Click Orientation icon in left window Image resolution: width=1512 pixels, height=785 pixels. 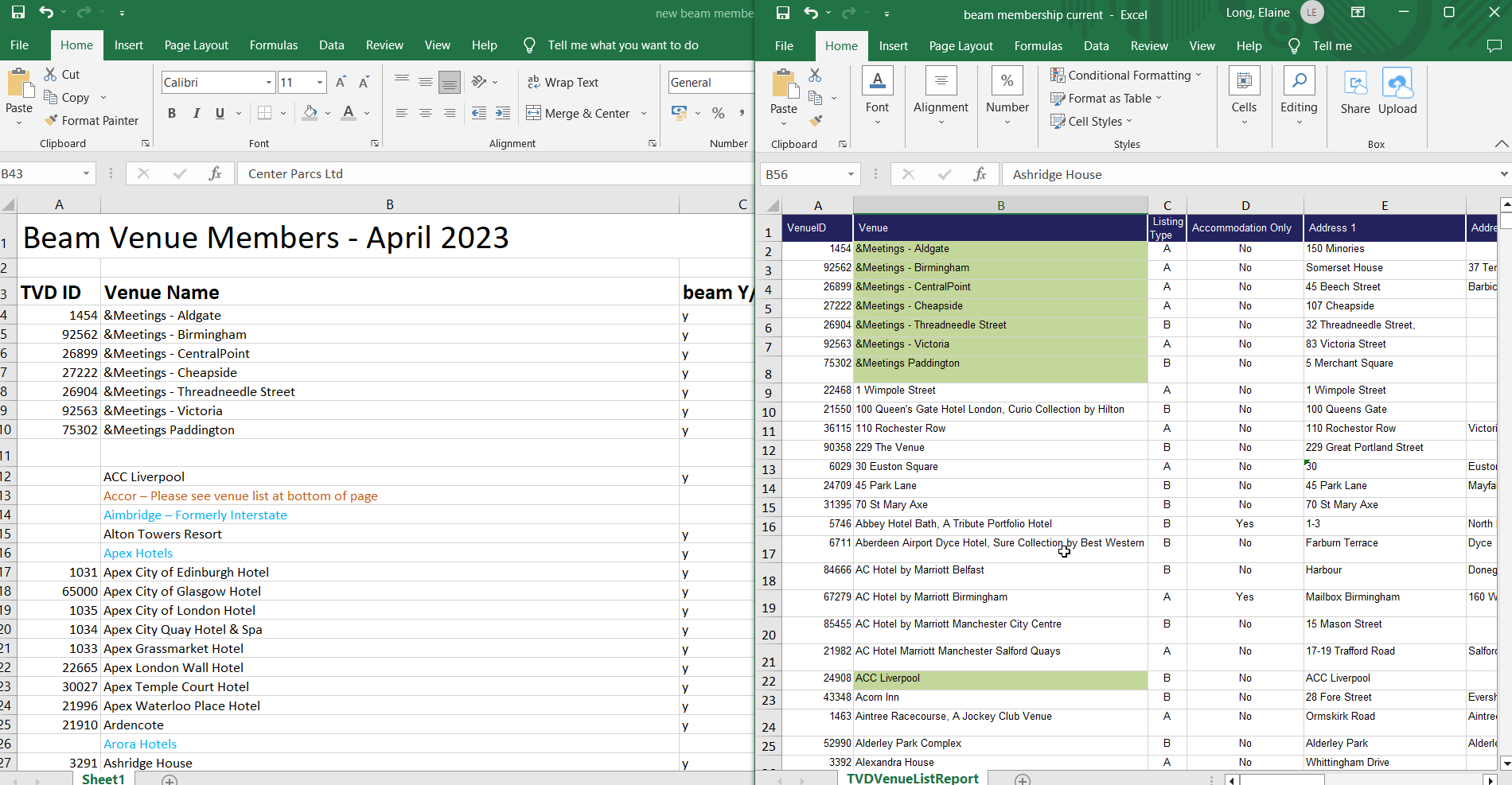pyautogui.click(x=479, y=82)
